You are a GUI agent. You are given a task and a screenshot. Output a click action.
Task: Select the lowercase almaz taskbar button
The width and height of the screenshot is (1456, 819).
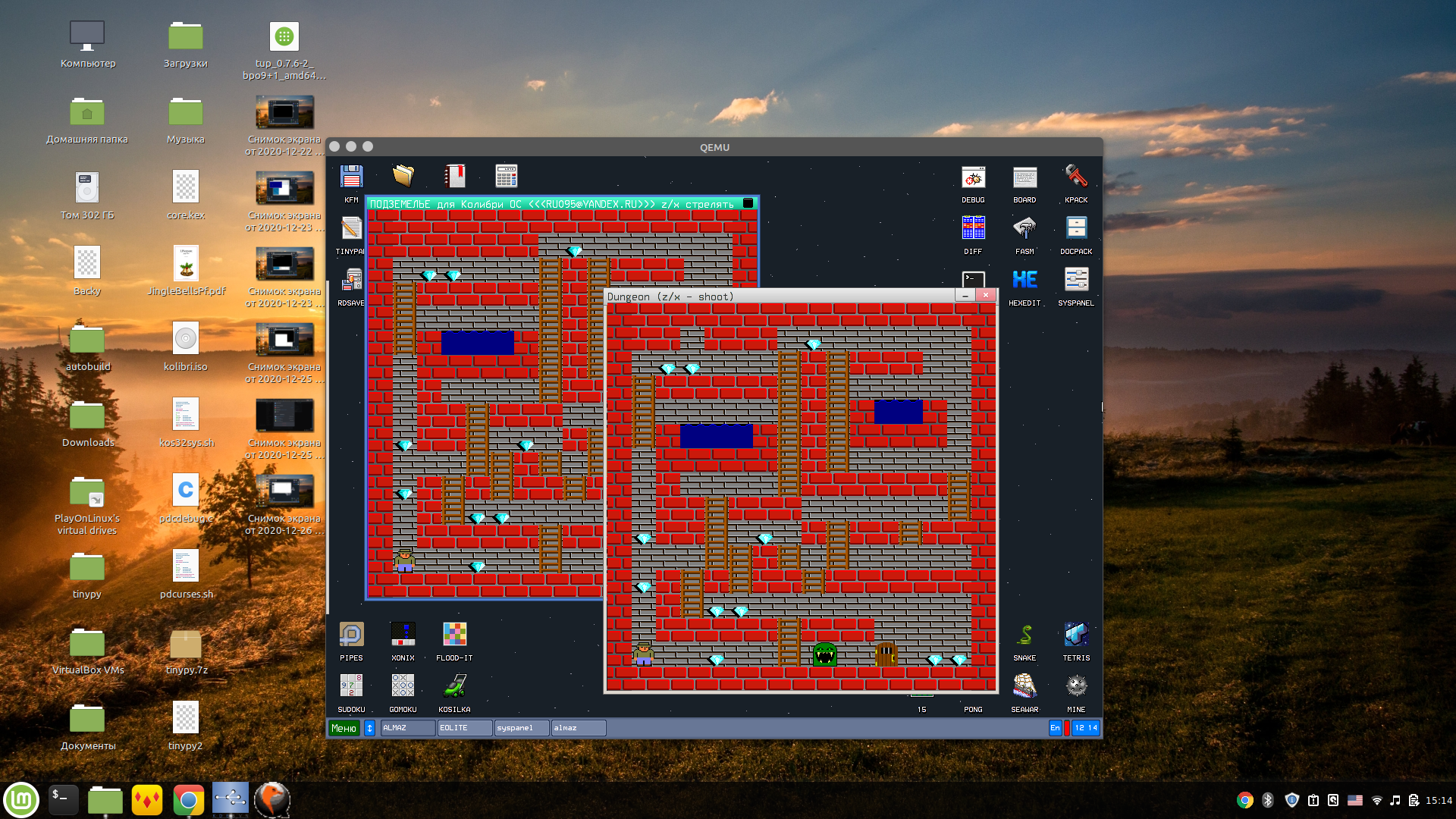point(578,728)
